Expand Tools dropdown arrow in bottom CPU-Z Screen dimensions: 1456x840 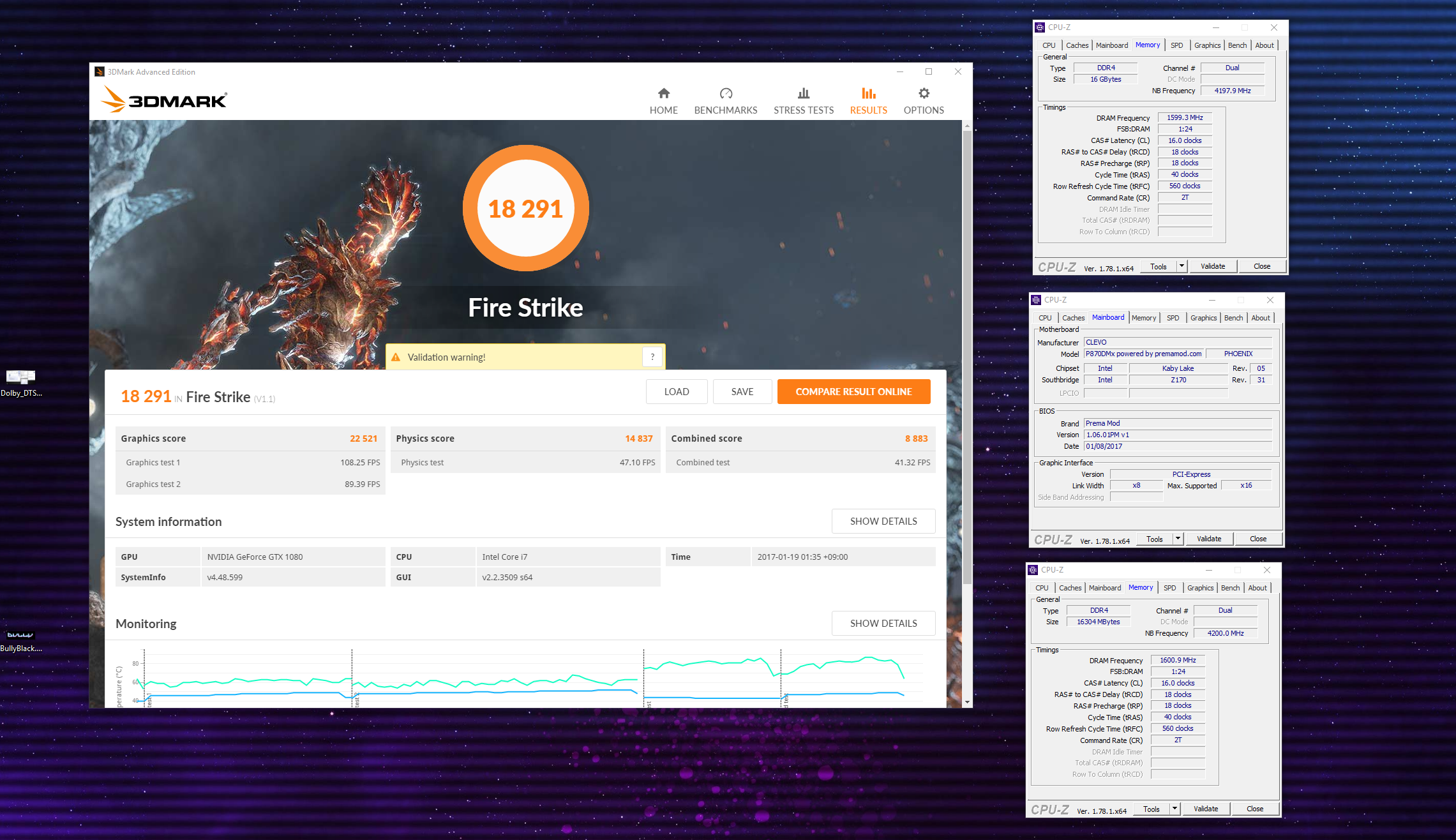tap(1175, 809)
